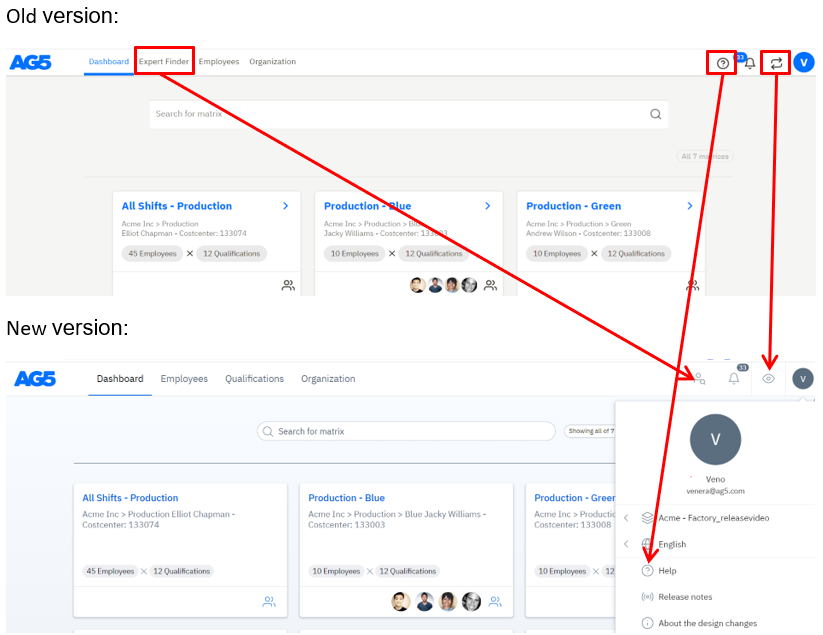The height and width of the screenshot is (635, 823).
Task: Open the Production - Blue matrix link in new version
Action: pos(346,498)
